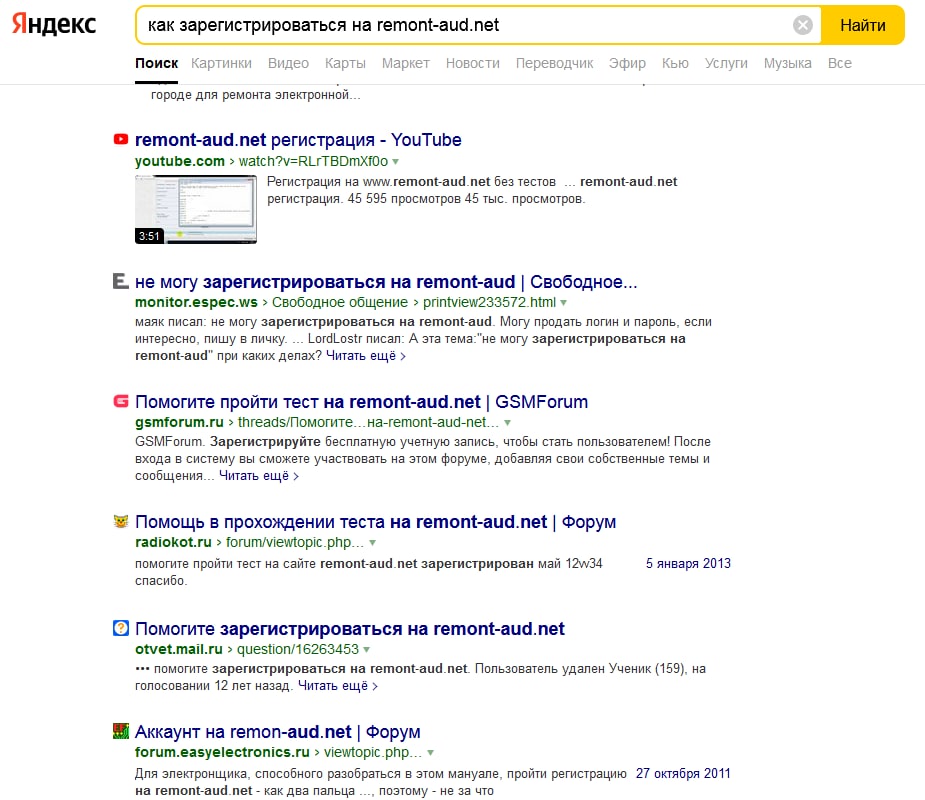Expand the arrow after printview233572.html
The image size is (925, 800).
(563, 303)
